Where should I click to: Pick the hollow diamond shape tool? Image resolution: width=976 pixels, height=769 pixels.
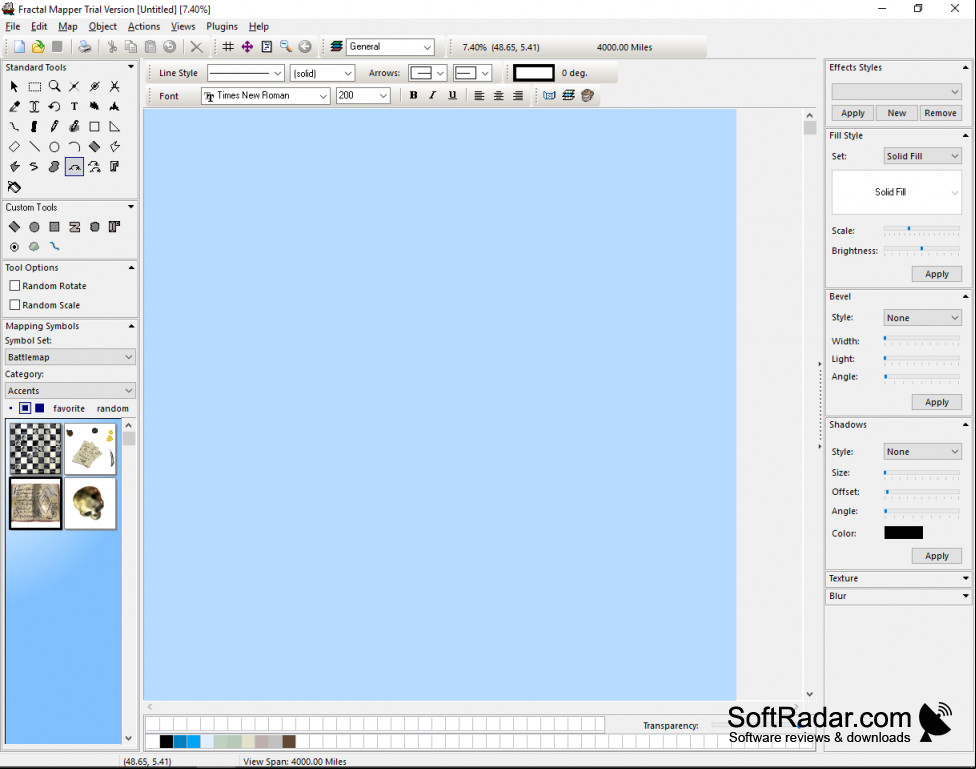(x=14, y=147)
